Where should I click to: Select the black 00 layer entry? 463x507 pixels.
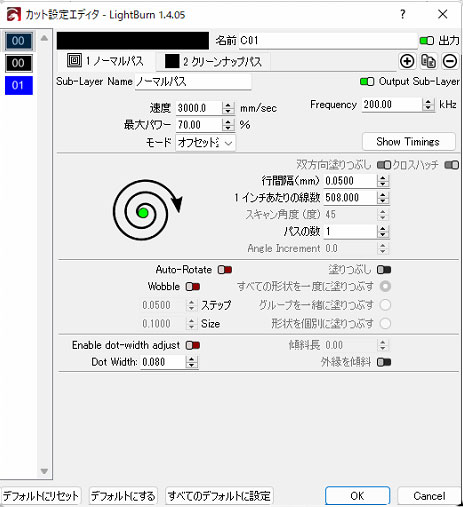18,63
